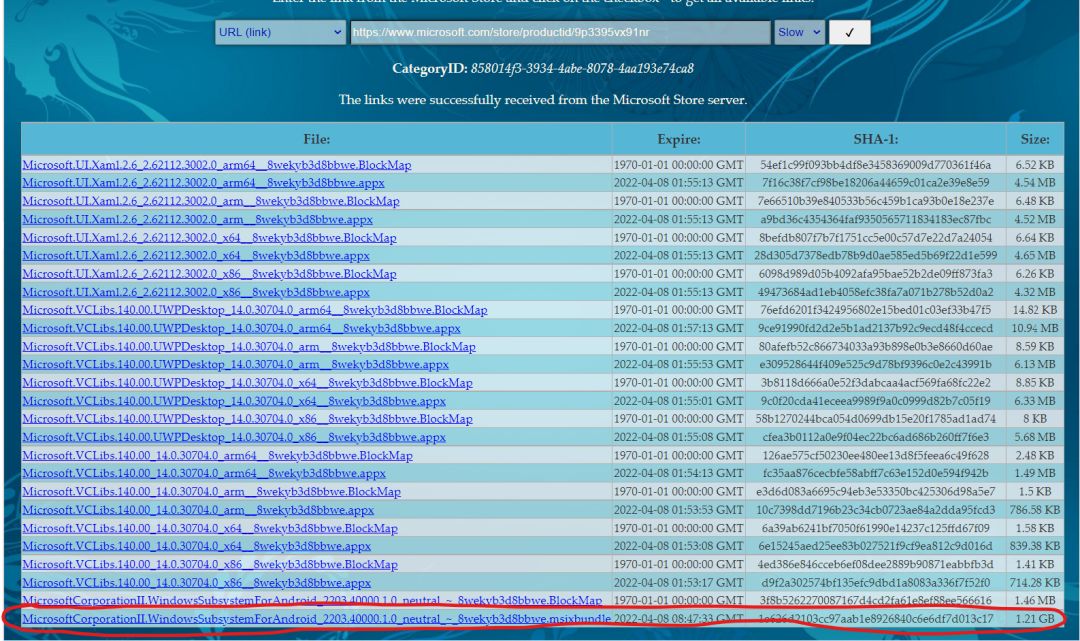1080x641 pixels.
Task: Open VCLibs UWPDesktop x86 BlockMap link
Action: click(247, 419)
